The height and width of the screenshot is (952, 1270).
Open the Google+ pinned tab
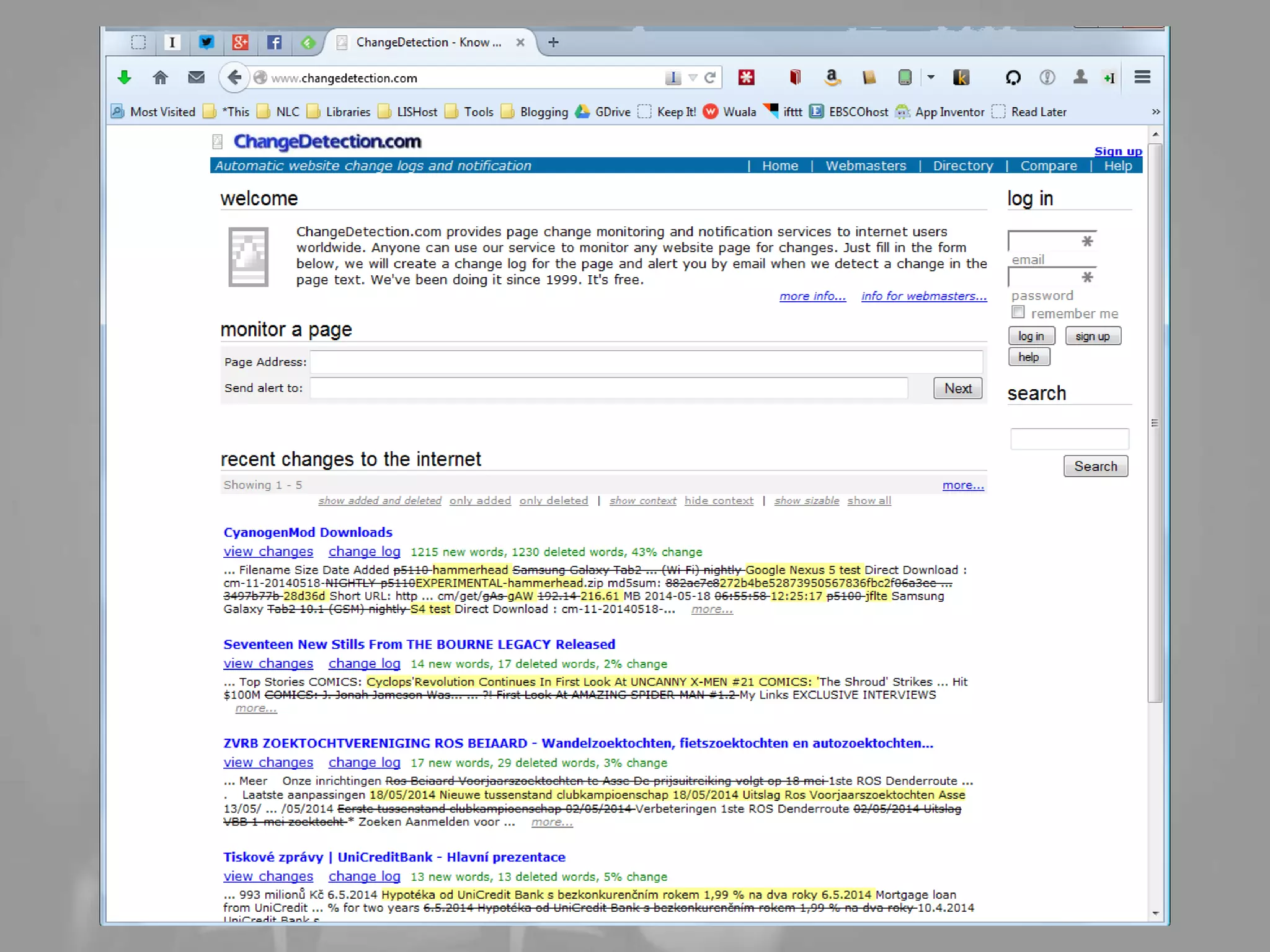pos(240,42)
